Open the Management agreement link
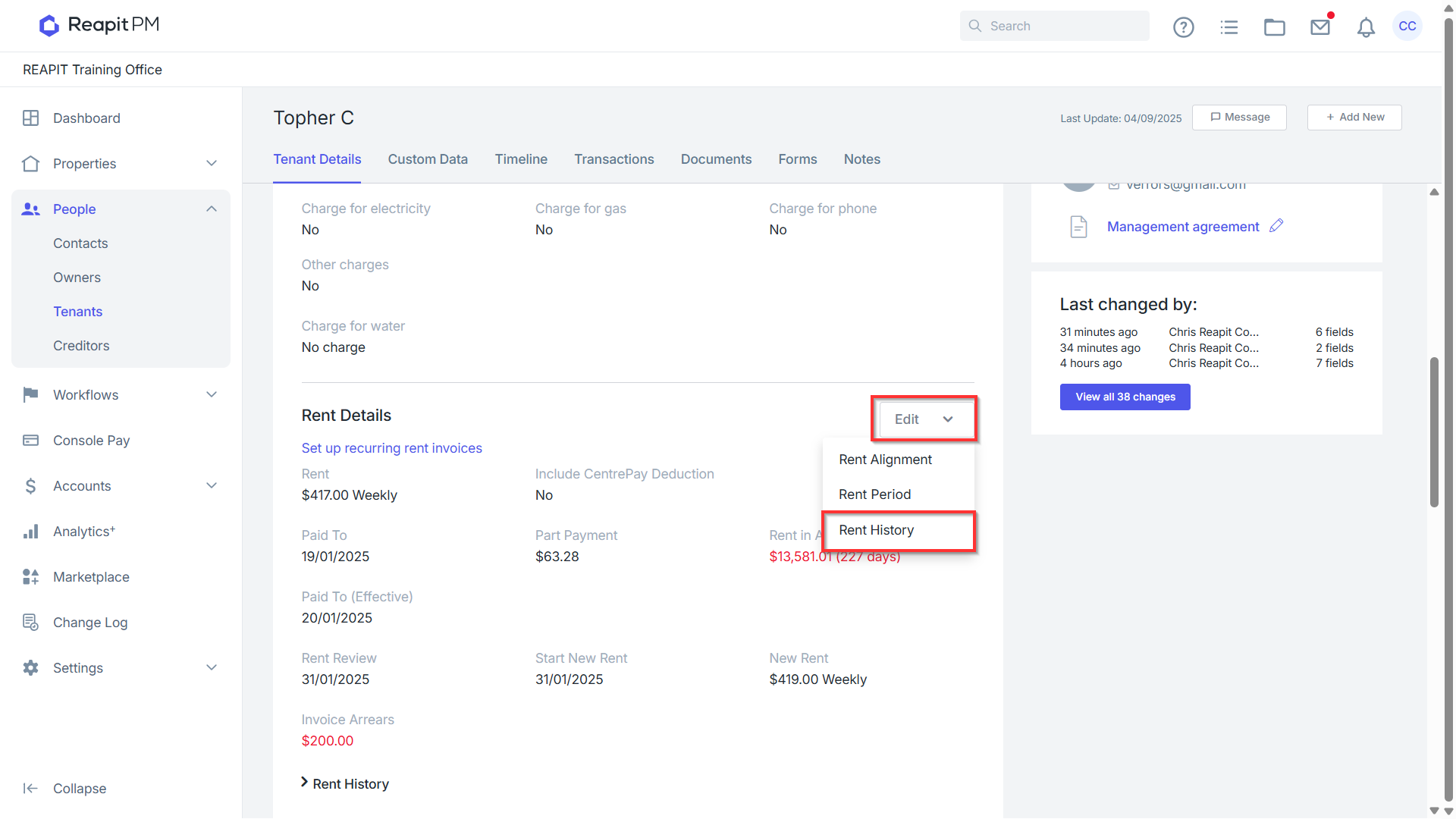This screenshot has width=1456, height=819. (1183, 227)
